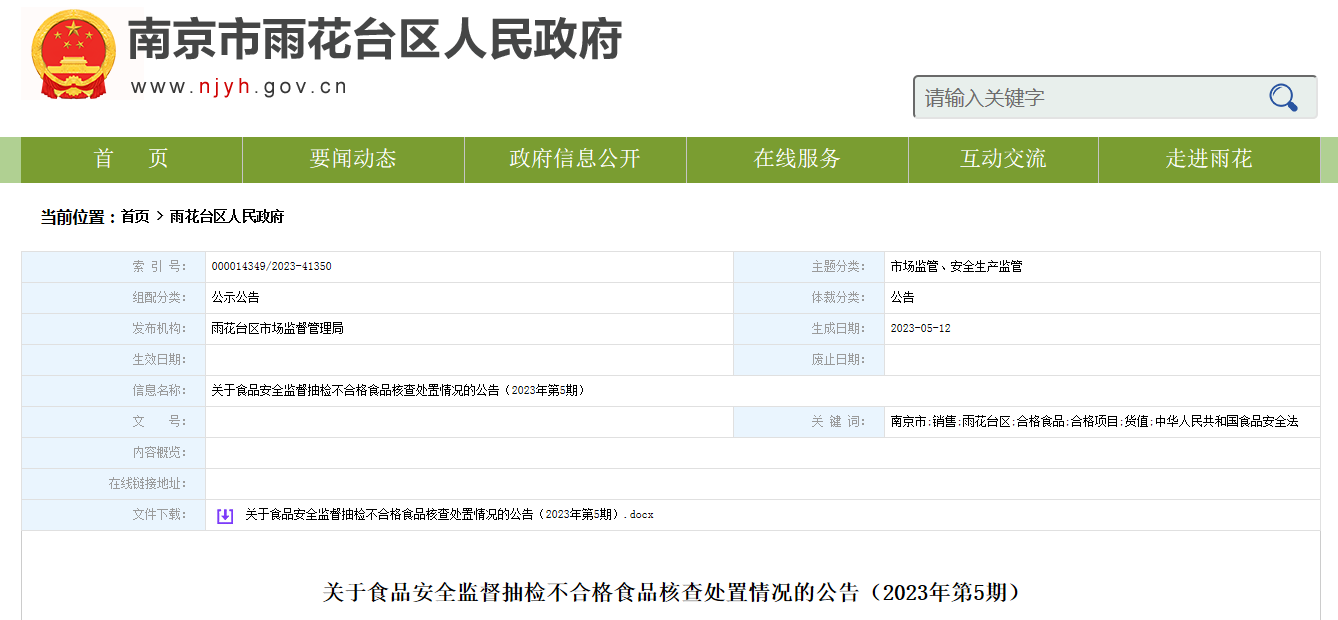1338x620 pixels.
Task: Click the purple file download icon
Action: click(225, 515)
